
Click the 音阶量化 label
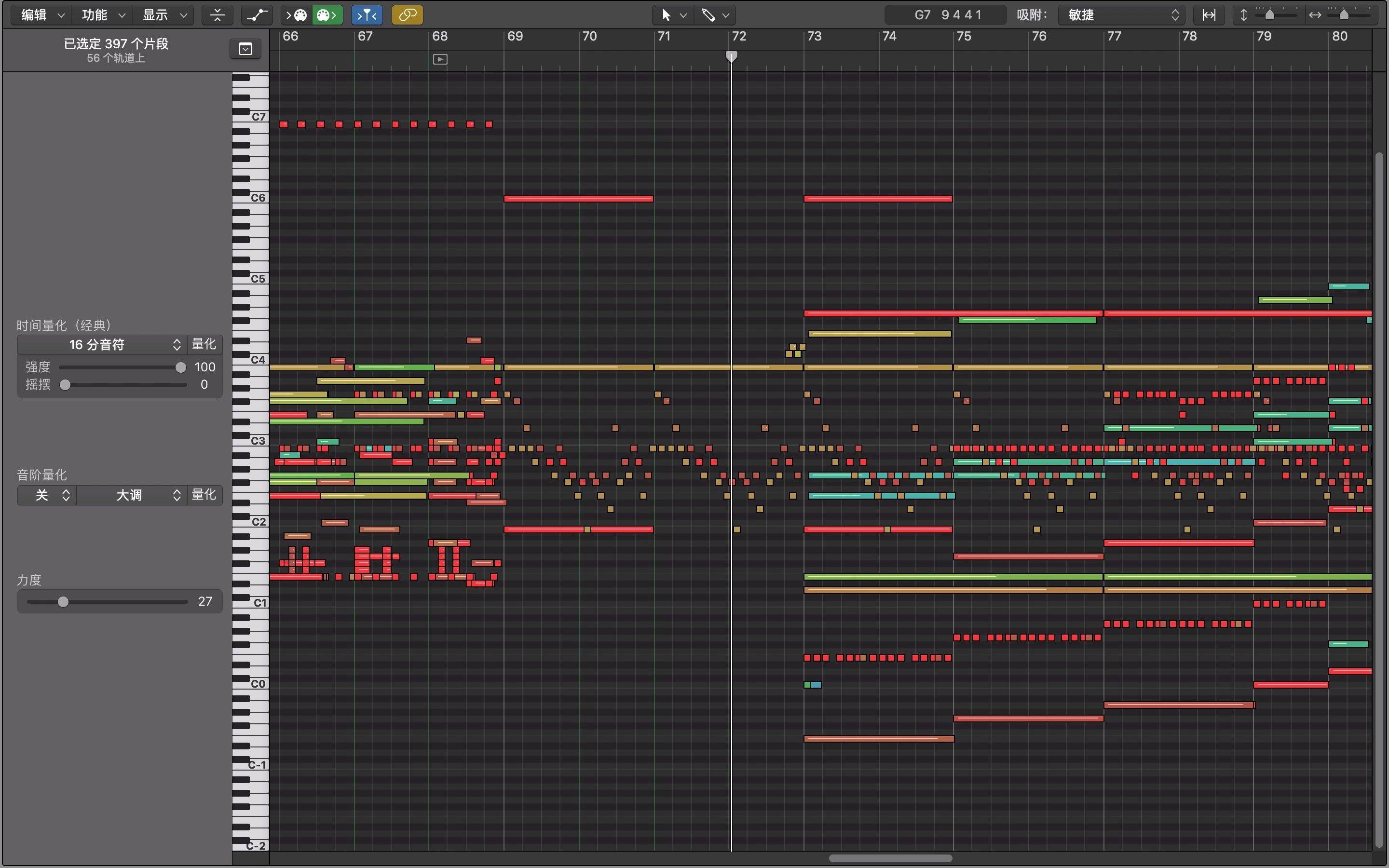point(41,475)
